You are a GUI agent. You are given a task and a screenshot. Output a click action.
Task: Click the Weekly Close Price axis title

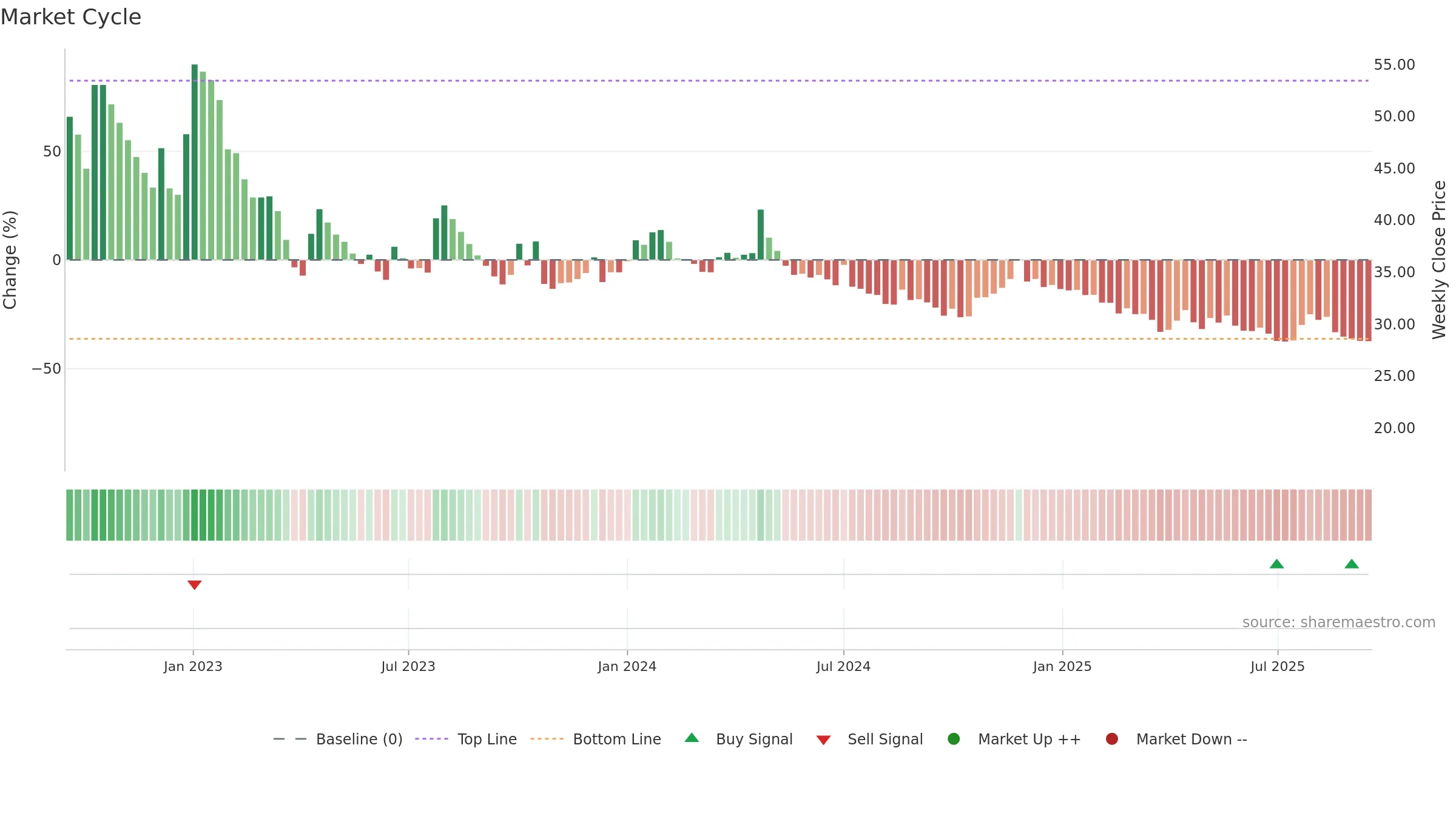(1439, 260)
